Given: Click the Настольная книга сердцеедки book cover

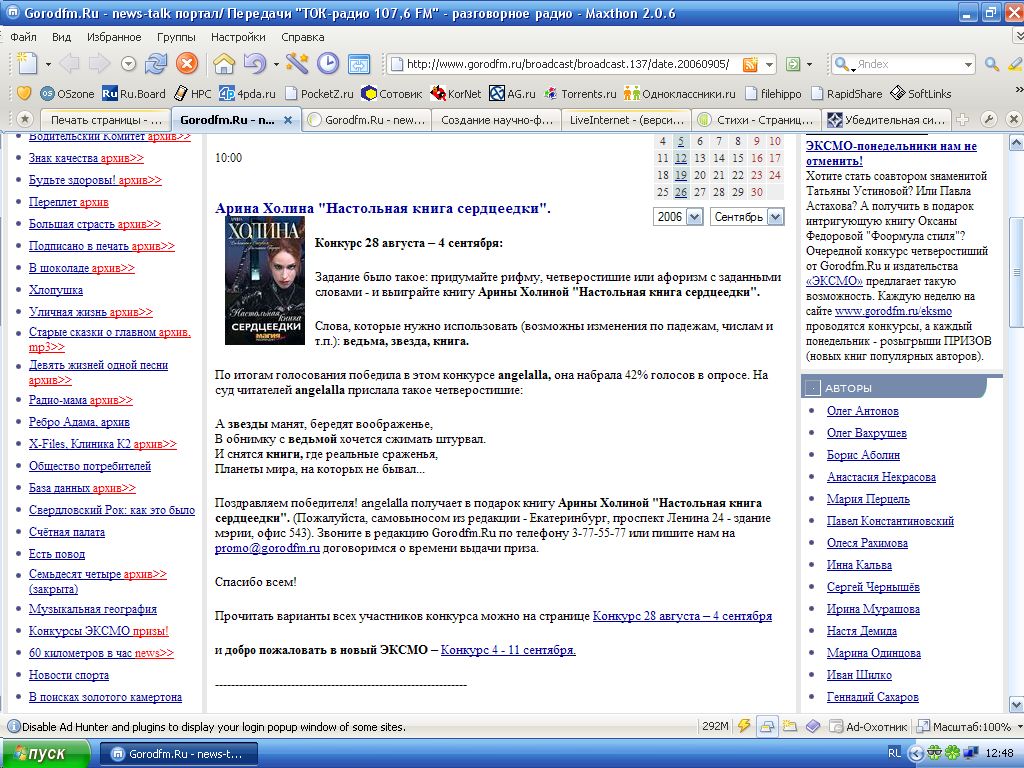Looking at the screenshot, I should (264, 281).
